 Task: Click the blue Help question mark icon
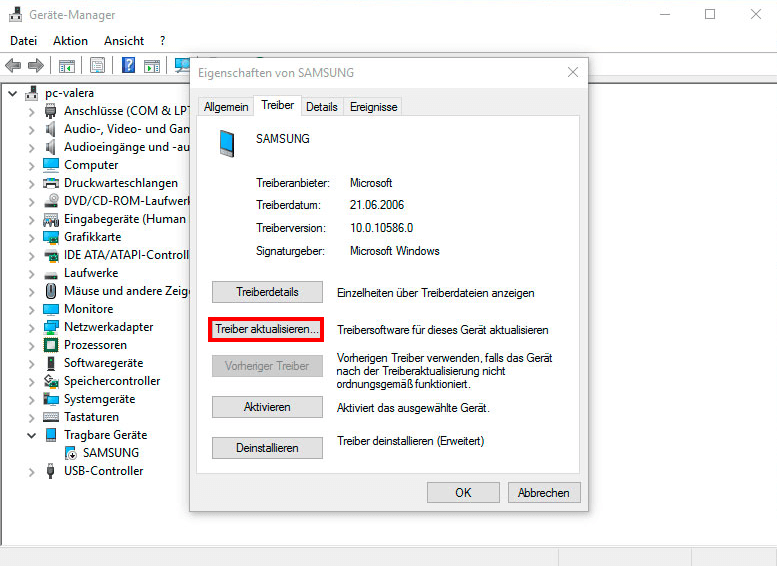[x=128, y=65]
